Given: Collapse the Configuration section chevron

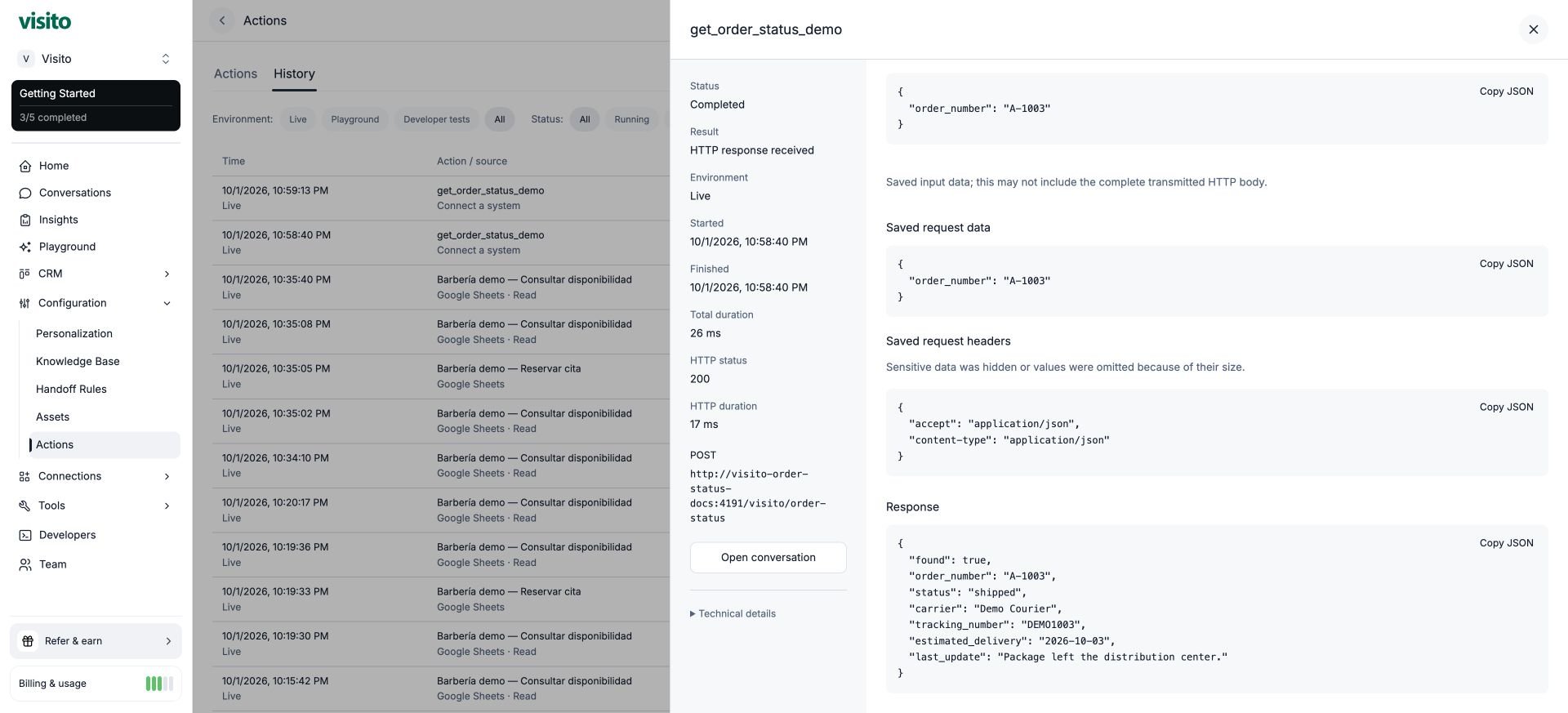Looking at the screenshot, I should coord(167,303).
